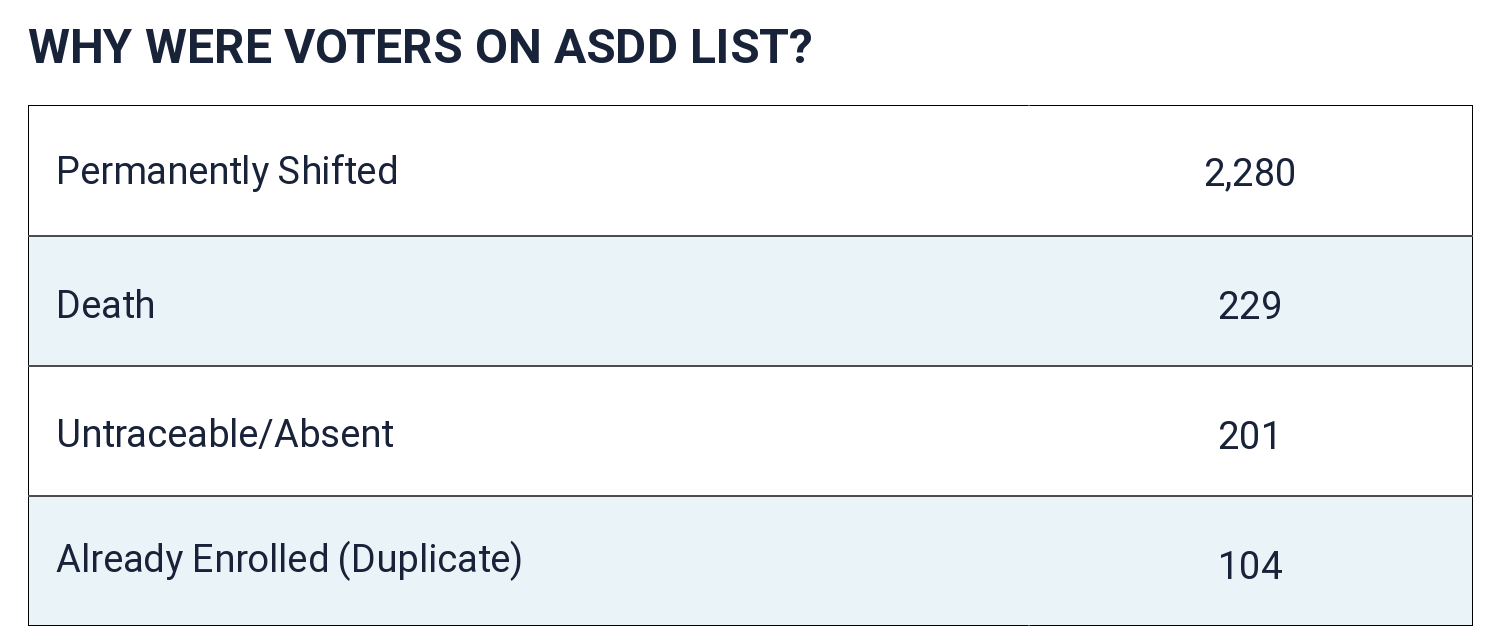This screenshot has height=640, width=1500.
Task: Click the 2,280 value
Action: tap(1249, 173)
